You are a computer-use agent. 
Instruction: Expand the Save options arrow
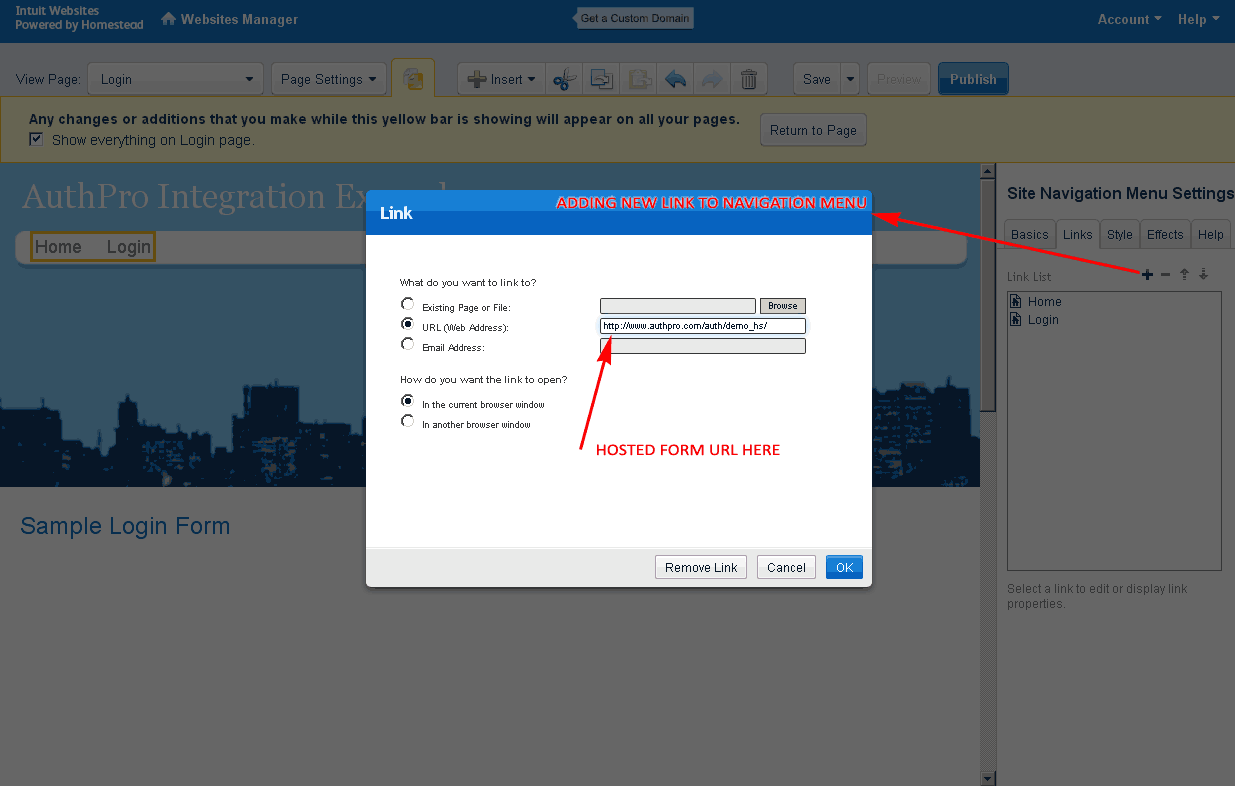850,79
